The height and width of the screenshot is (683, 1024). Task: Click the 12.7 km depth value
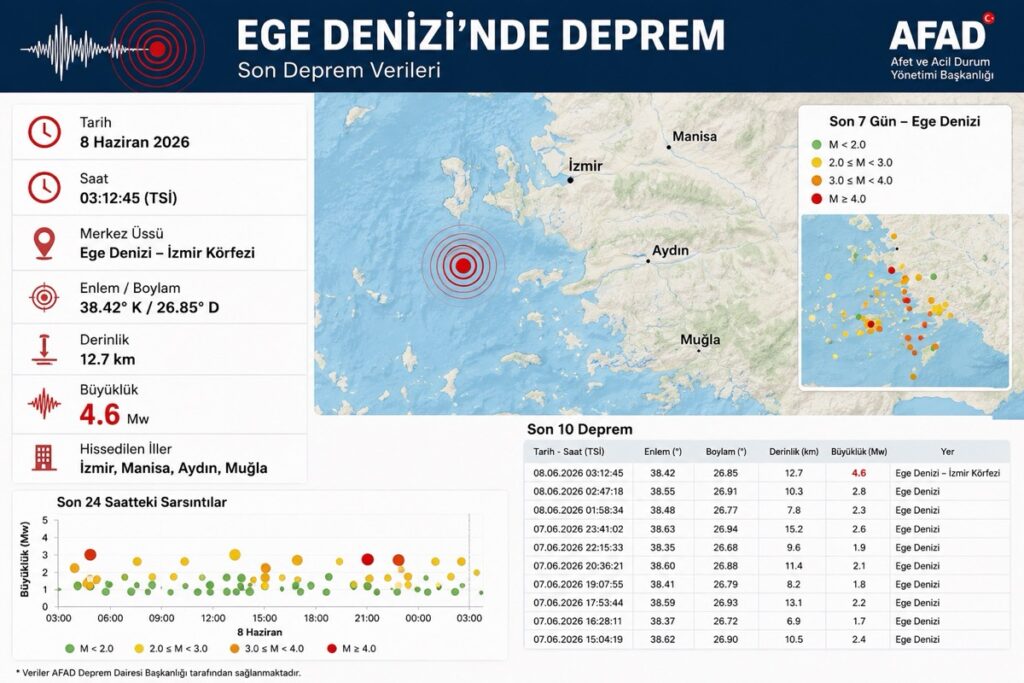[x=107, y=359]
